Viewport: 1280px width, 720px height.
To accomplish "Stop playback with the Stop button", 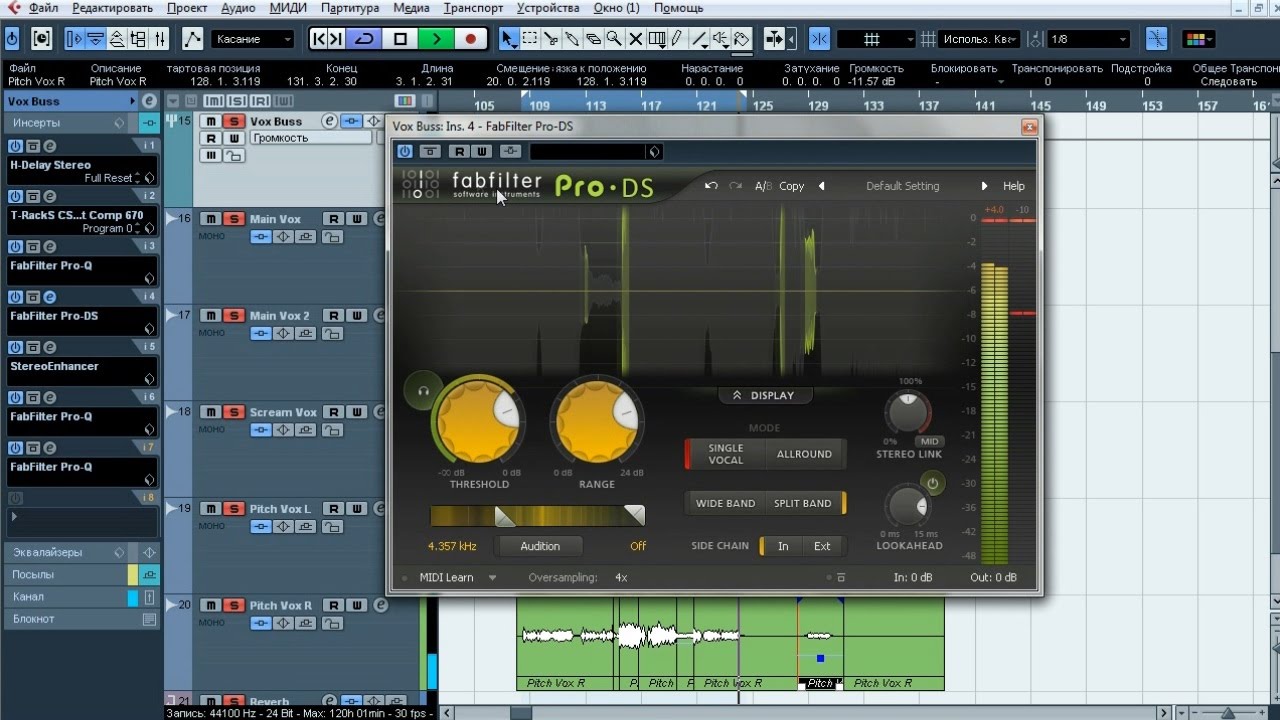I will [x=400, y=39].
